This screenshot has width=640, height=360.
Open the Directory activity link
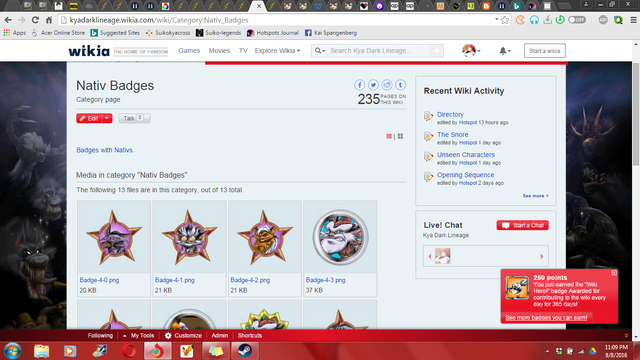pyautogui.click(x=450, y=114)
